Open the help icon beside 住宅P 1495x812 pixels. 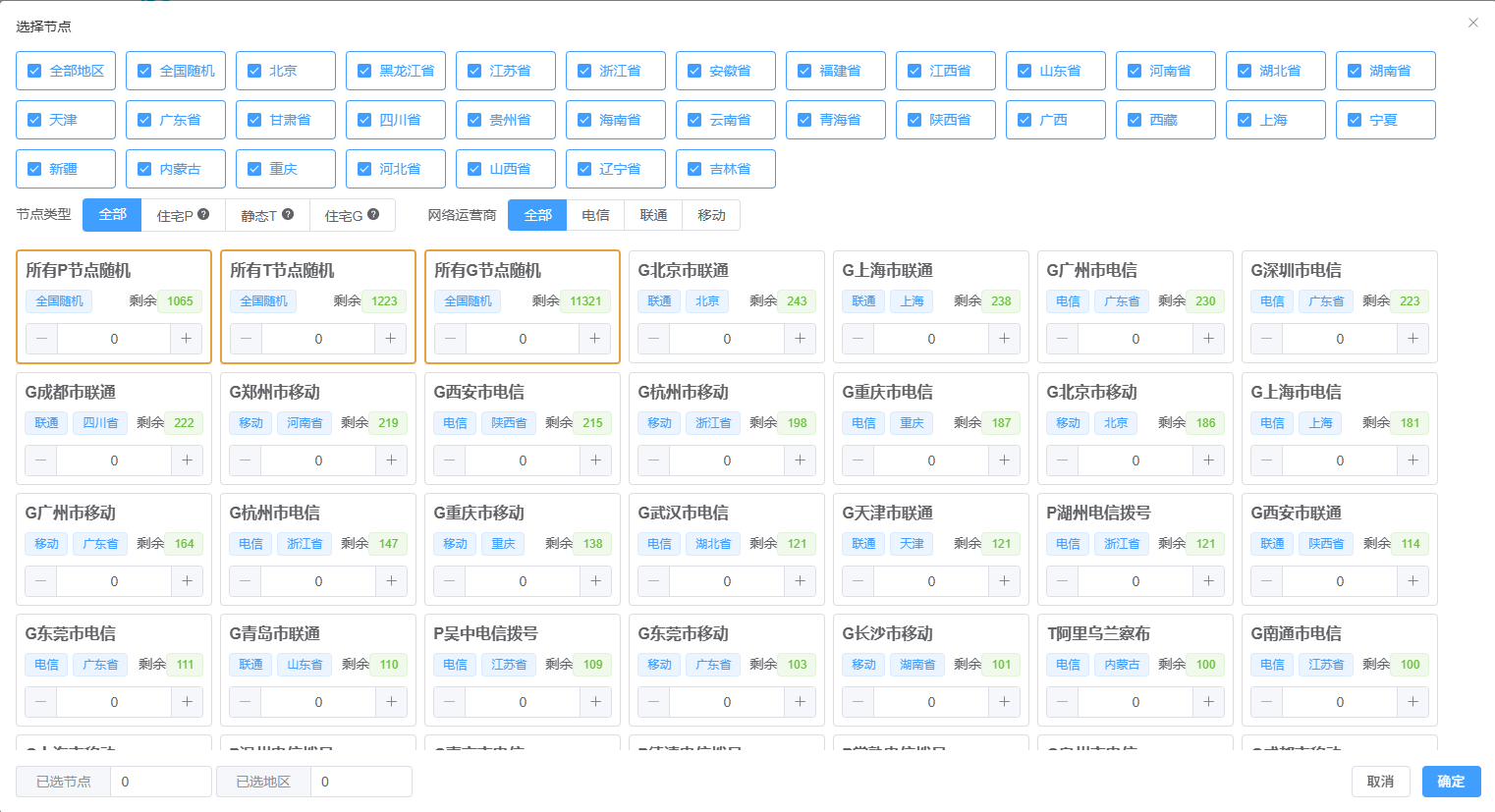[203, 214]
